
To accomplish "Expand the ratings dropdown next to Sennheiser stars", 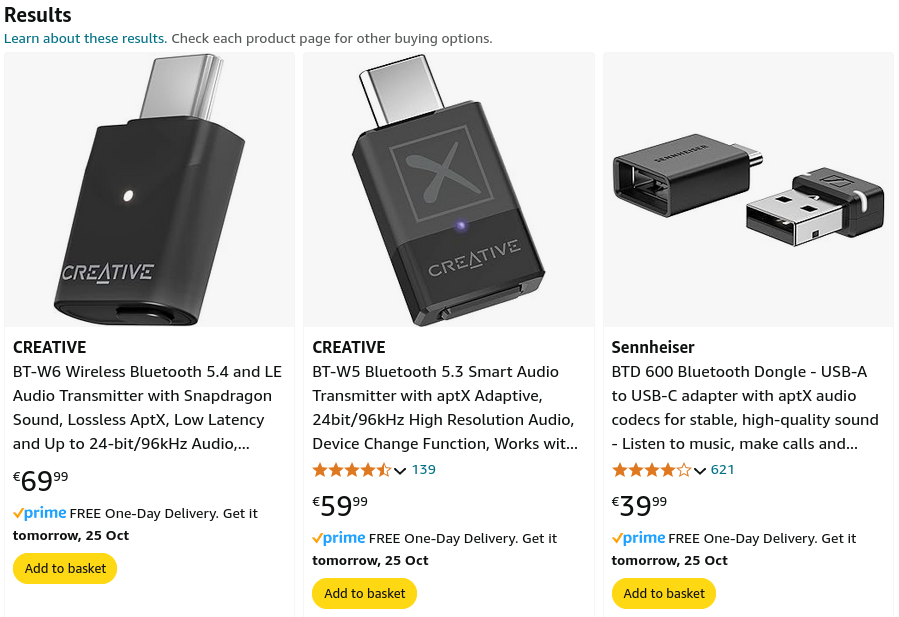I will (698, 471).
